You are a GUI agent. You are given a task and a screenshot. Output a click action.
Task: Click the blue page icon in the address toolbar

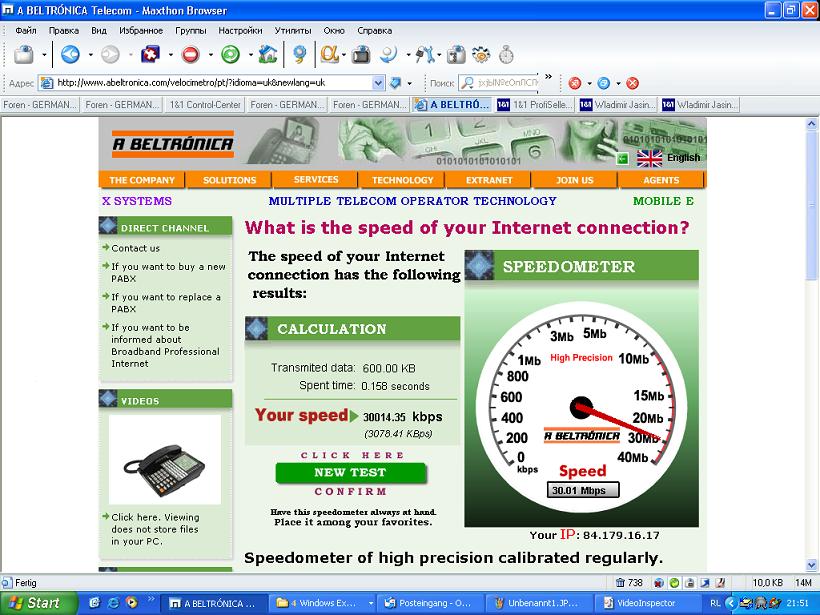click(603, 83)
